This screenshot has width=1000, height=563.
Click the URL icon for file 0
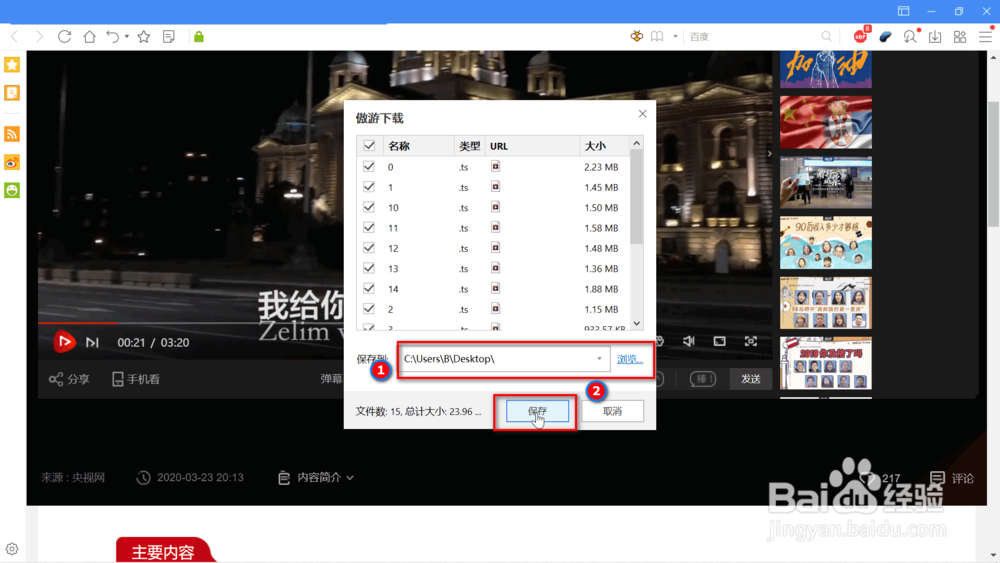tap(496, 166)
